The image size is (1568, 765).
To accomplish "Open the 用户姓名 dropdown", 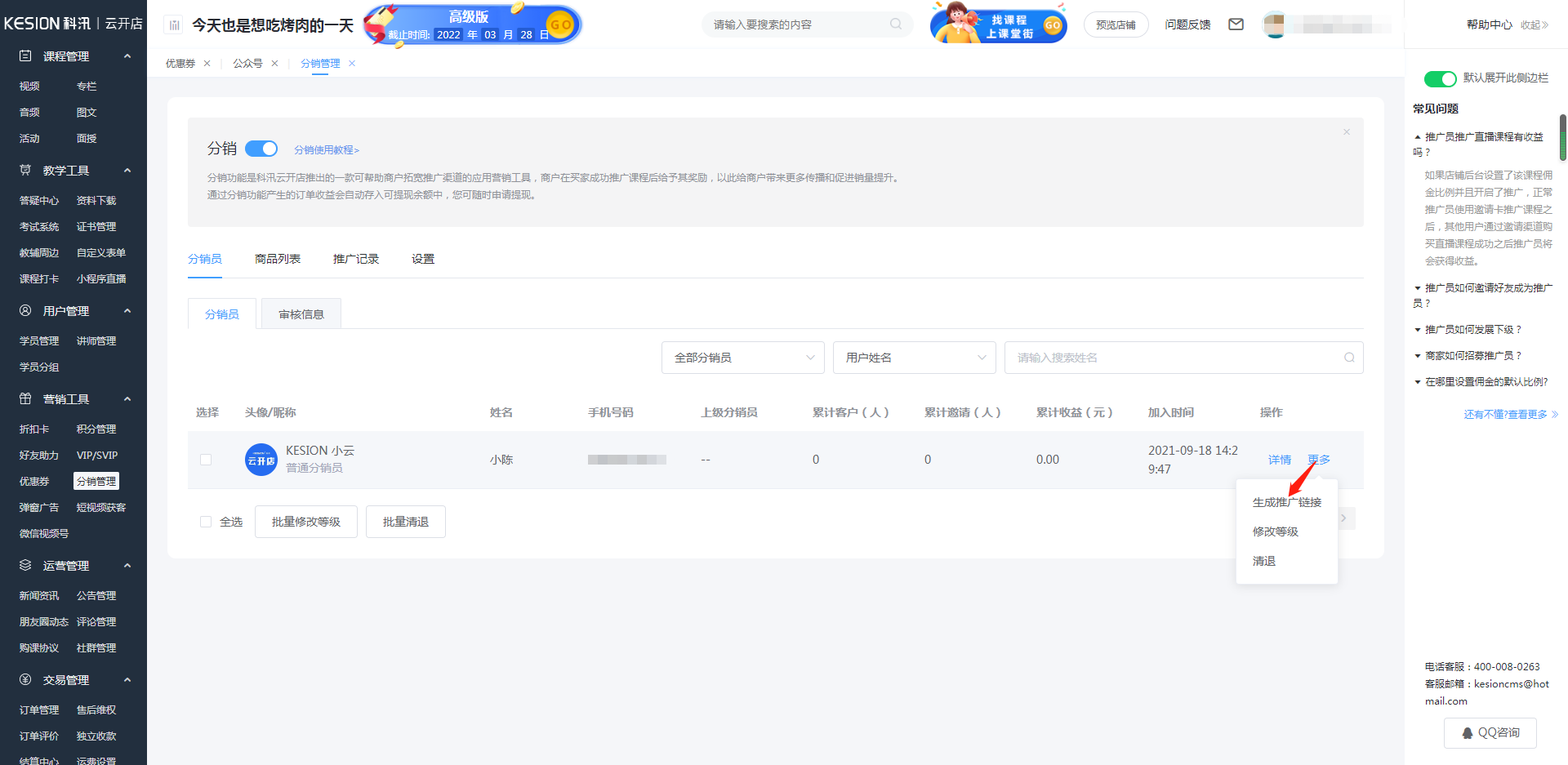I will point(915,358).
